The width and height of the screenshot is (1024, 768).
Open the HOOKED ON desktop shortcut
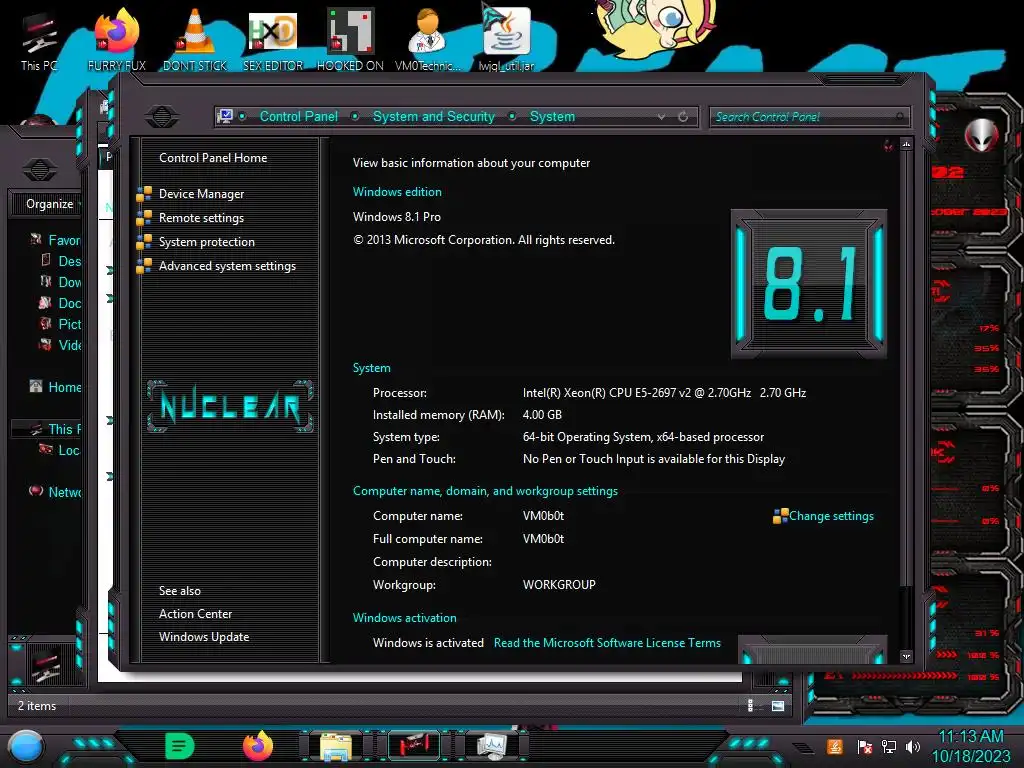(350, 38)
